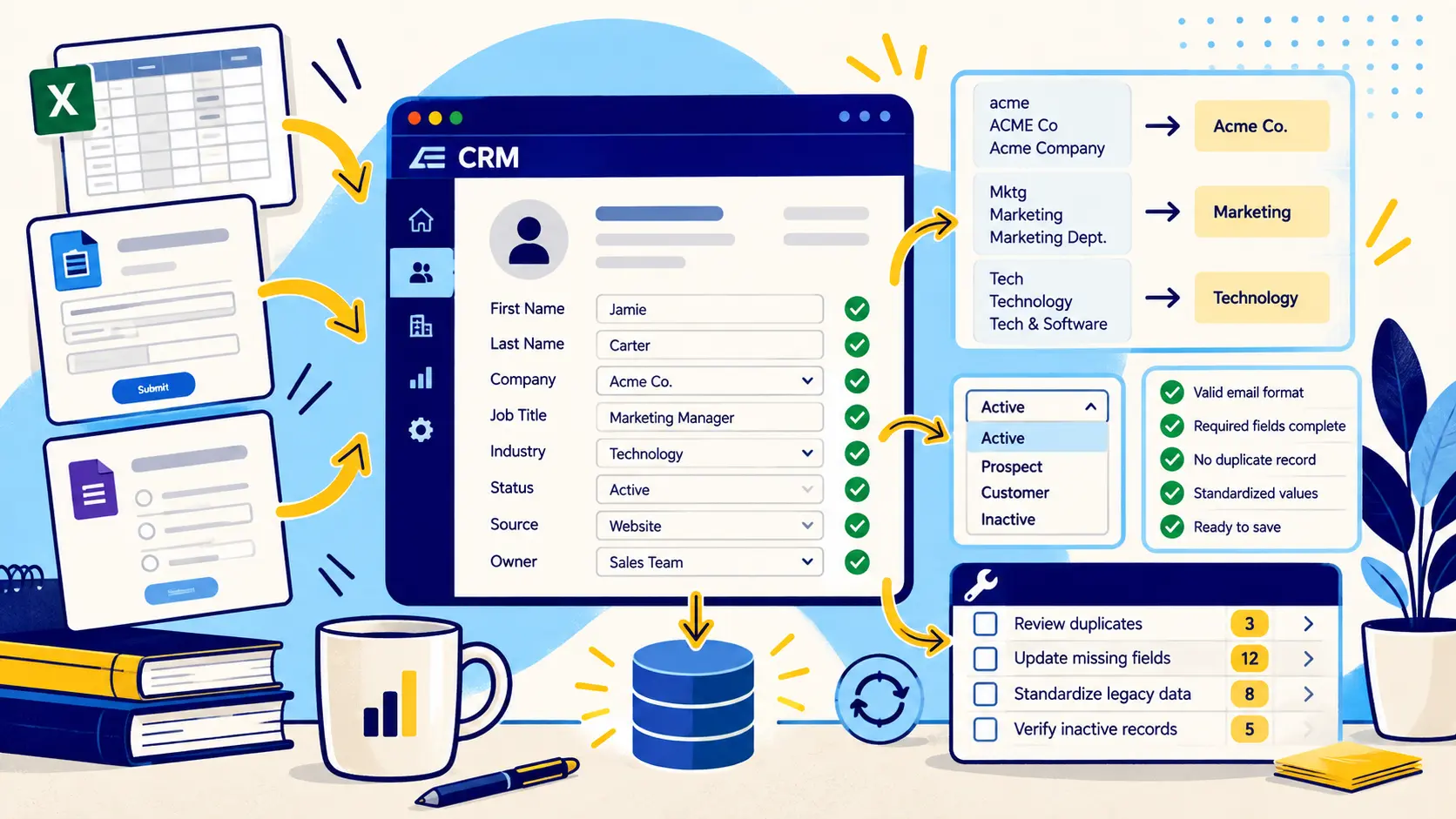
Task: Open the Home icon in CRM sidebar
Action: coord(421,220)
